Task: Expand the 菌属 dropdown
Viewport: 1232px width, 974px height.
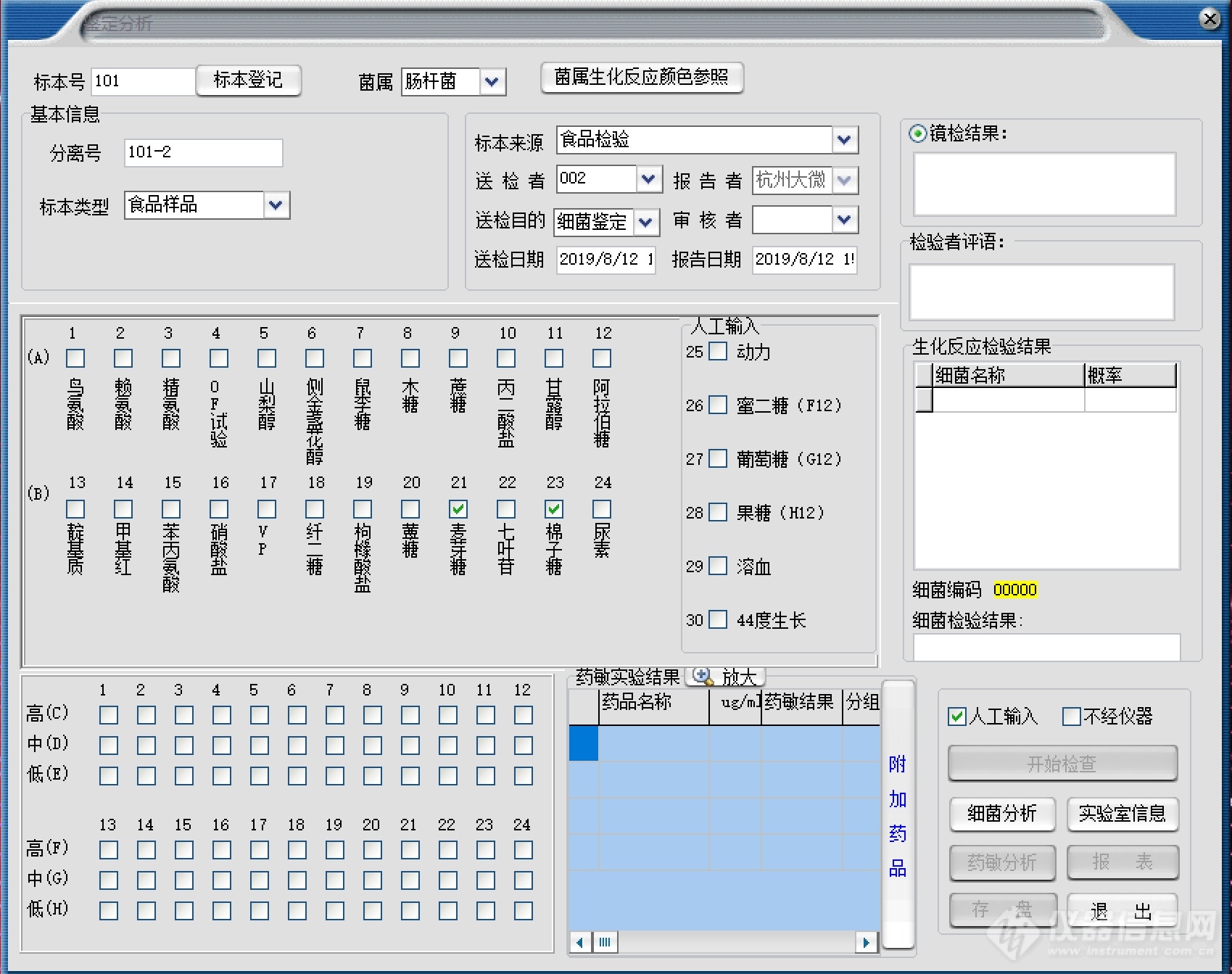Action: (492, 81)
